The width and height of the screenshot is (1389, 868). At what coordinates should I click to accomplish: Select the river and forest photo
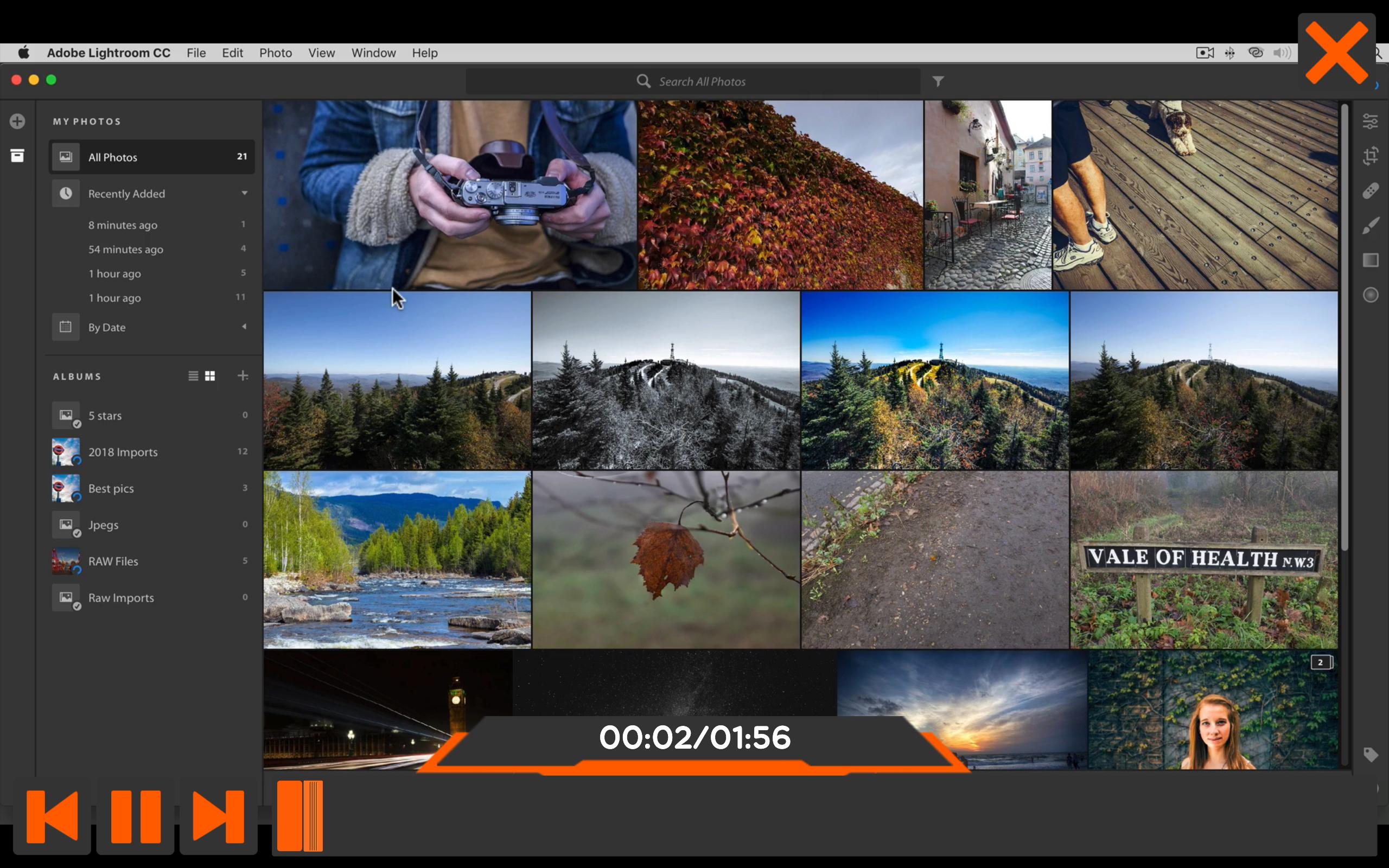[x=397, y=560]
